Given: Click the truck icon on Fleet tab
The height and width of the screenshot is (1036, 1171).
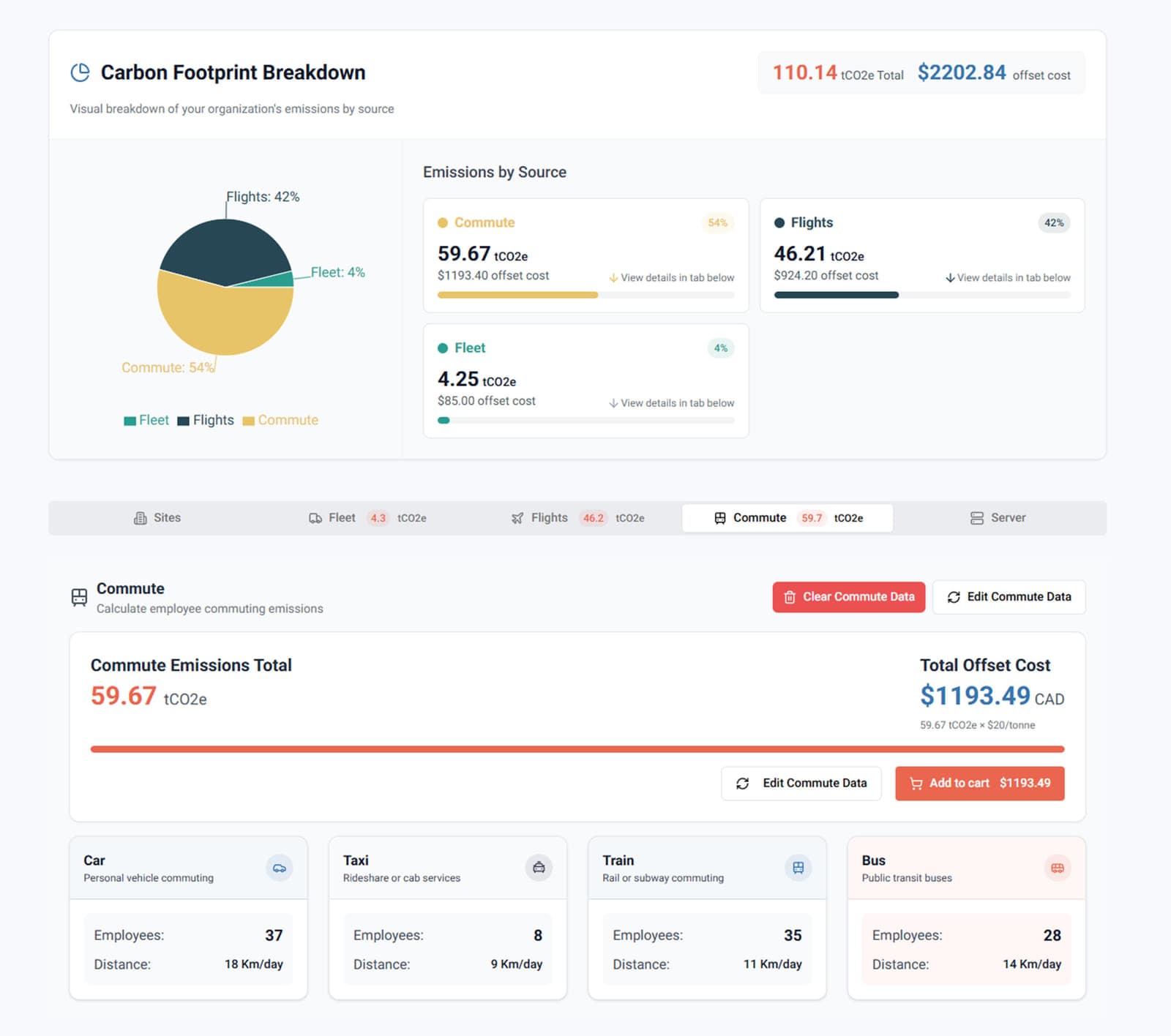Looking at the screenshot, I should point(315,518).
